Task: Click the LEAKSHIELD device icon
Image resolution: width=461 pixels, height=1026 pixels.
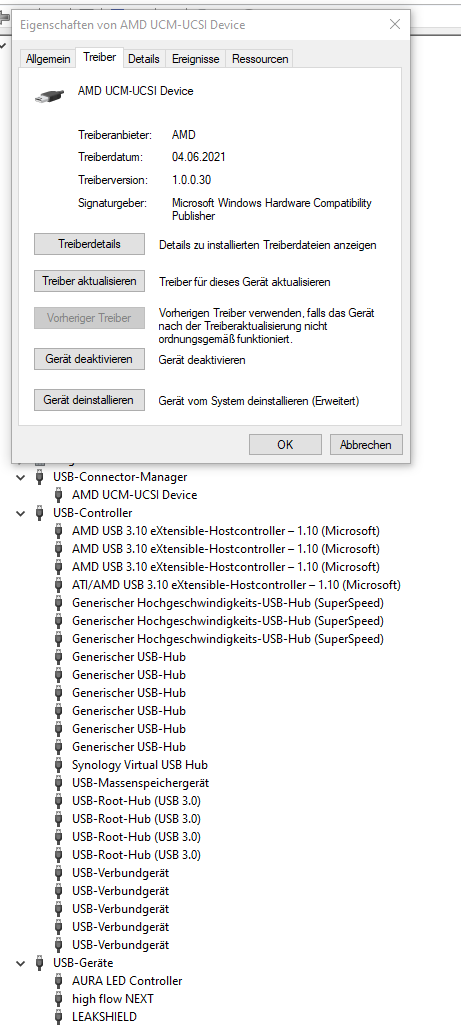Action: coord(59,1017)
